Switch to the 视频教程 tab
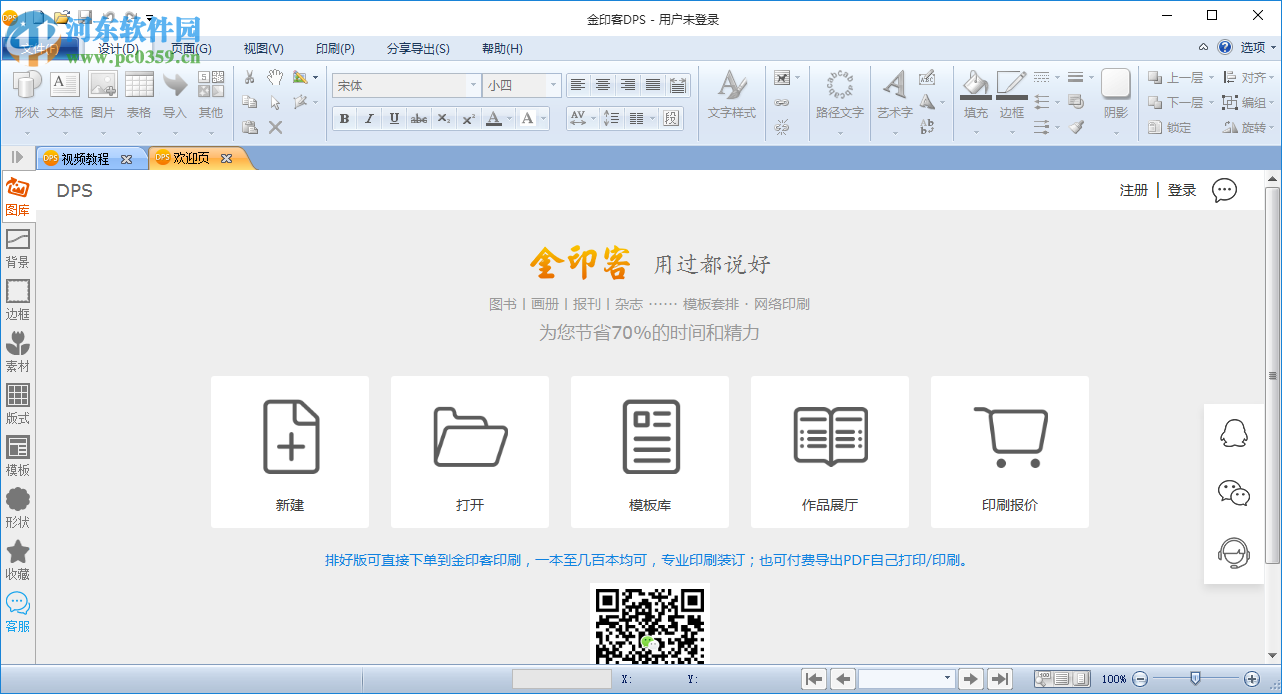This screenshot has height=694, width=1282. click(85, 158)
